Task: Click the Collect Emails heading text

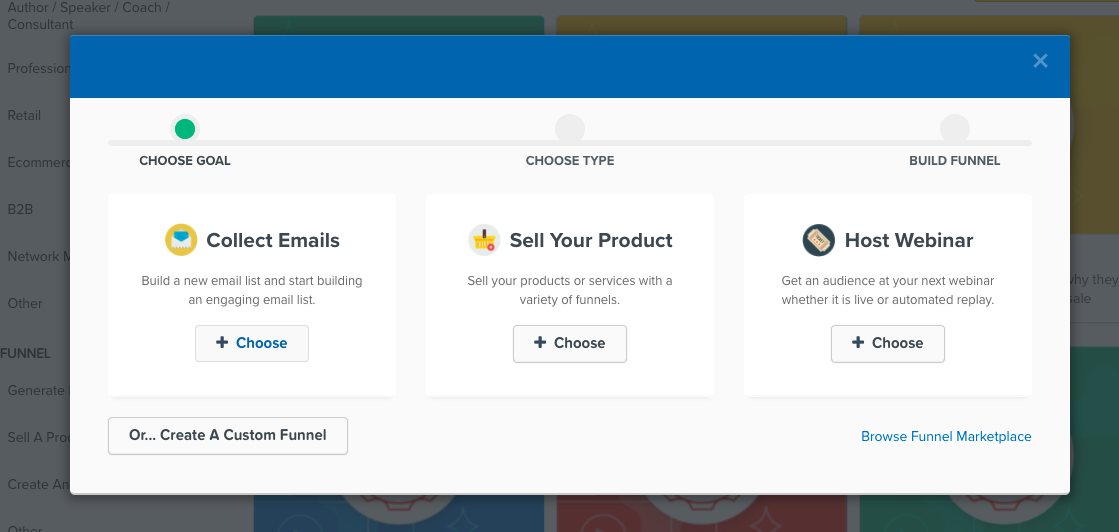Action: click(x=273, y=241)
